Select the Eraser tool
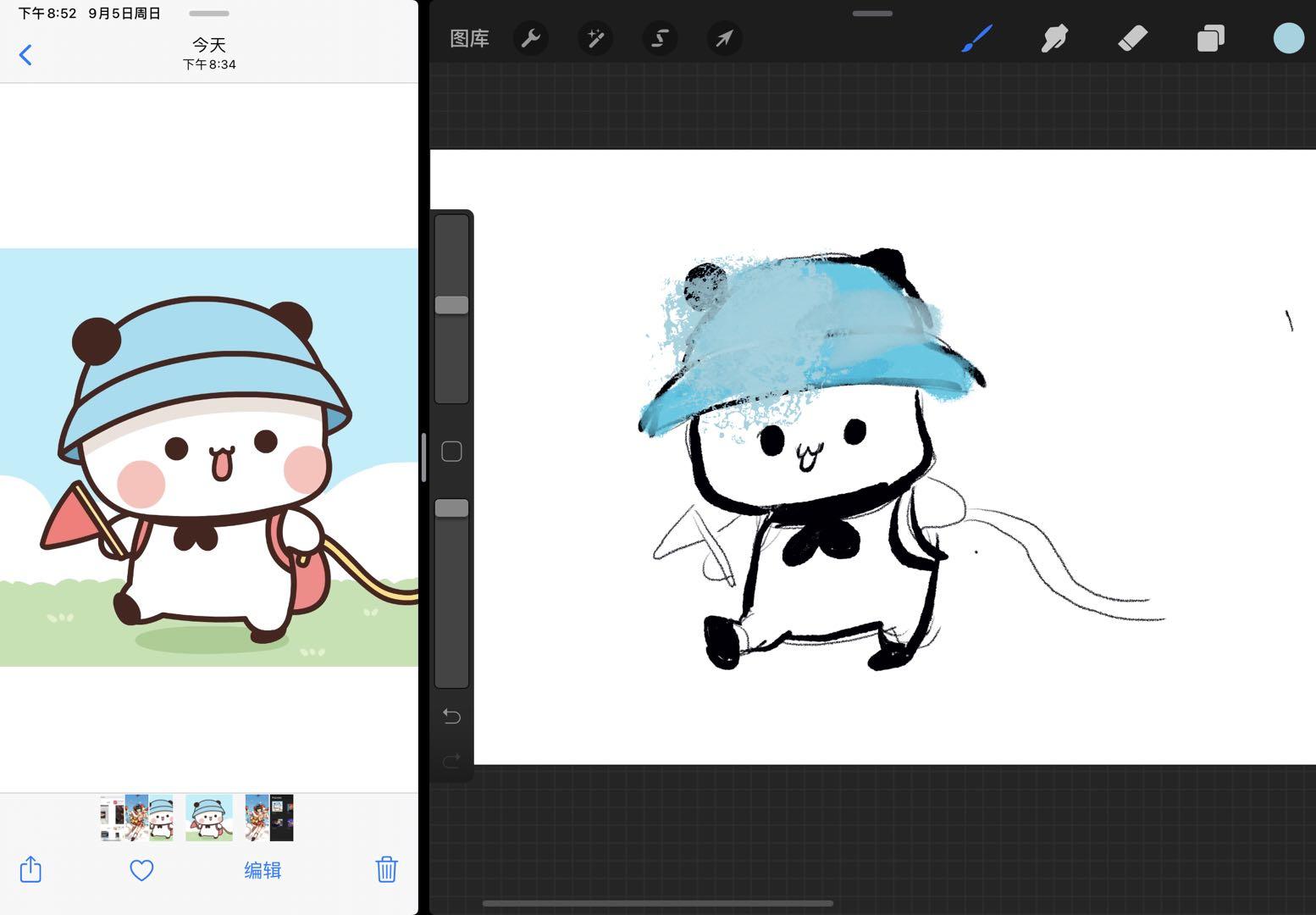This screenshot has height=915, width=1316. [1132, 39]
